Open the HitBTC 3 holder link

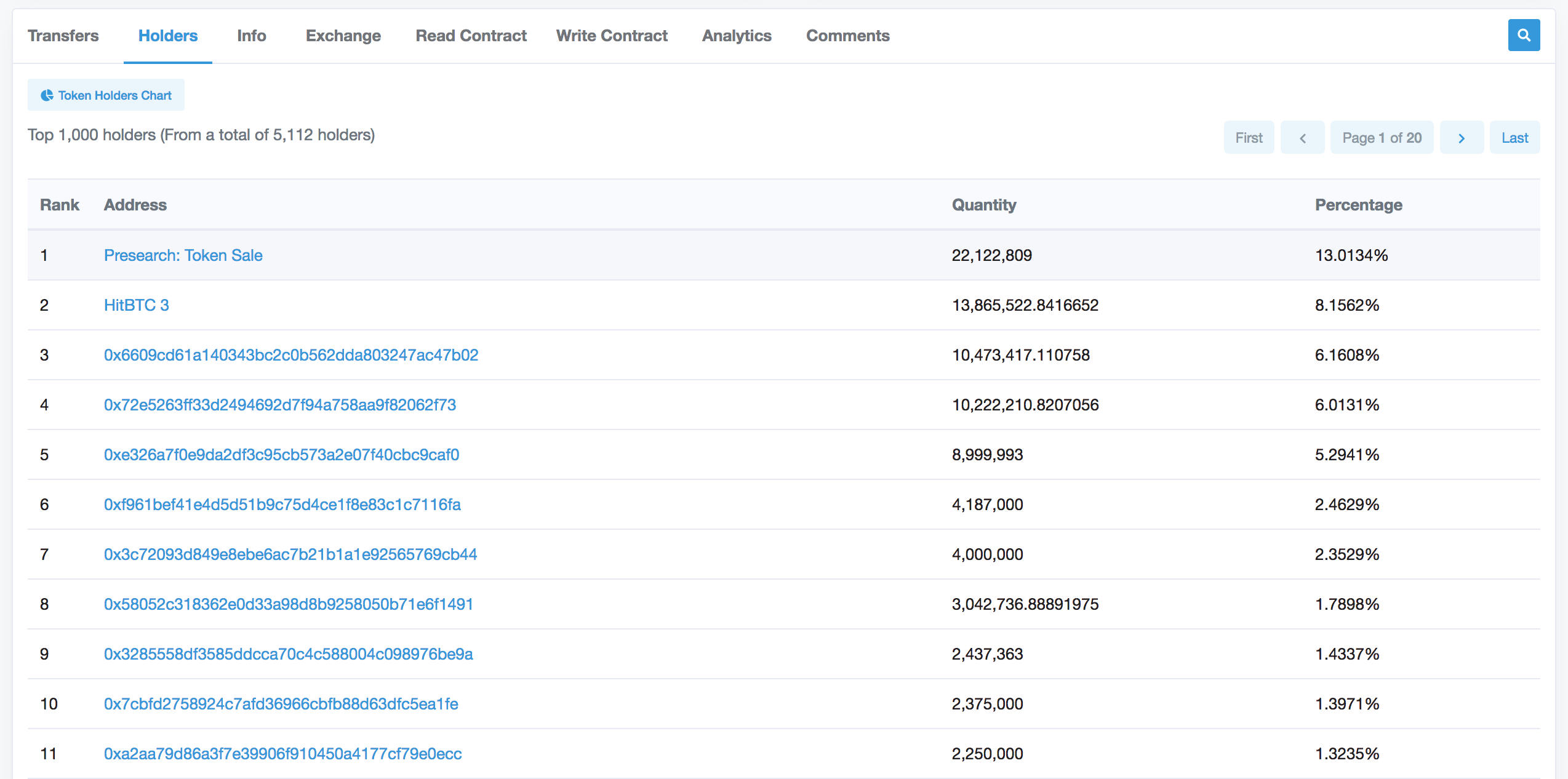pyautogui.click(x=136, y=305)
